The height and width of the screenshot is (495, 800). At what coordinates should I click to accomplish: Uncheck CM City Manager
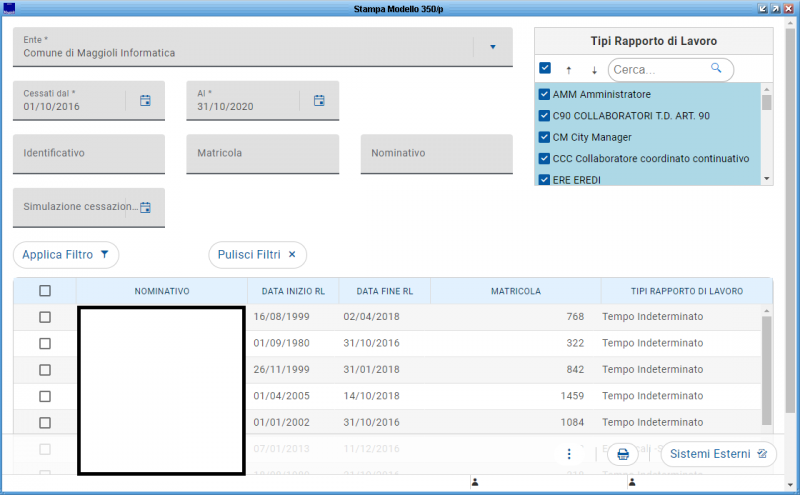pos(544,137)
